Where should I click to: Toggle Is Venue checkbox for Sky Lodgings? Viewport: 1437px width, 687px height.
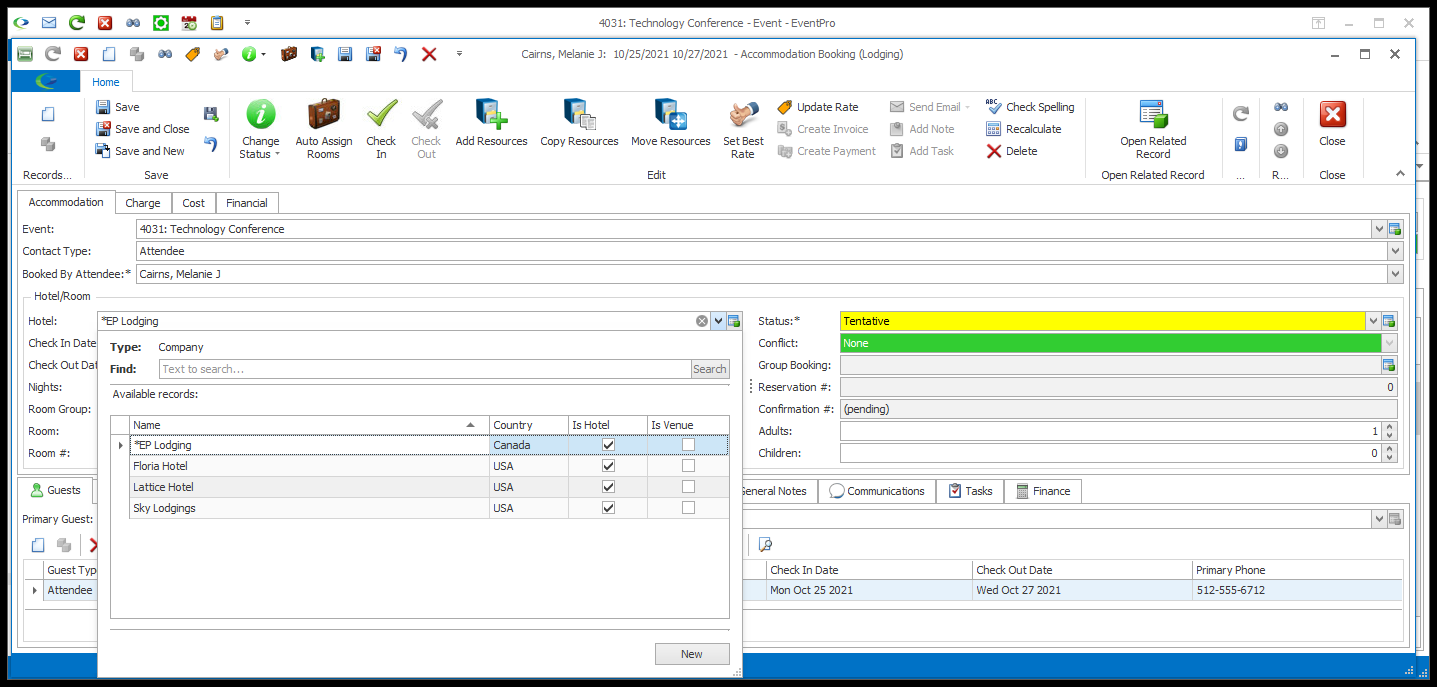click(688, 508)
